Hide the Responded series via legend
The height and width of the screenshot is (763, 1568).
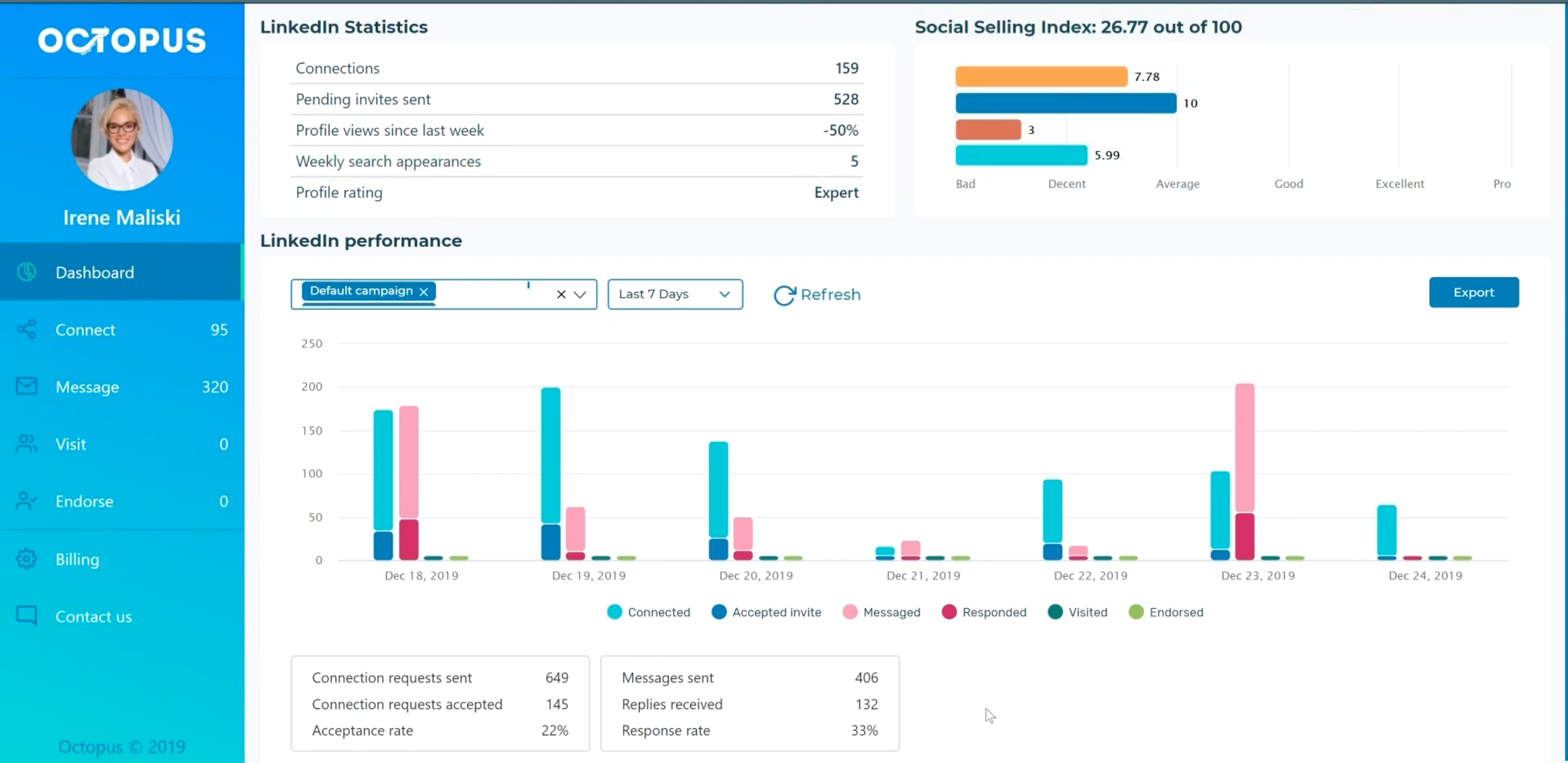tap(984, 612)
